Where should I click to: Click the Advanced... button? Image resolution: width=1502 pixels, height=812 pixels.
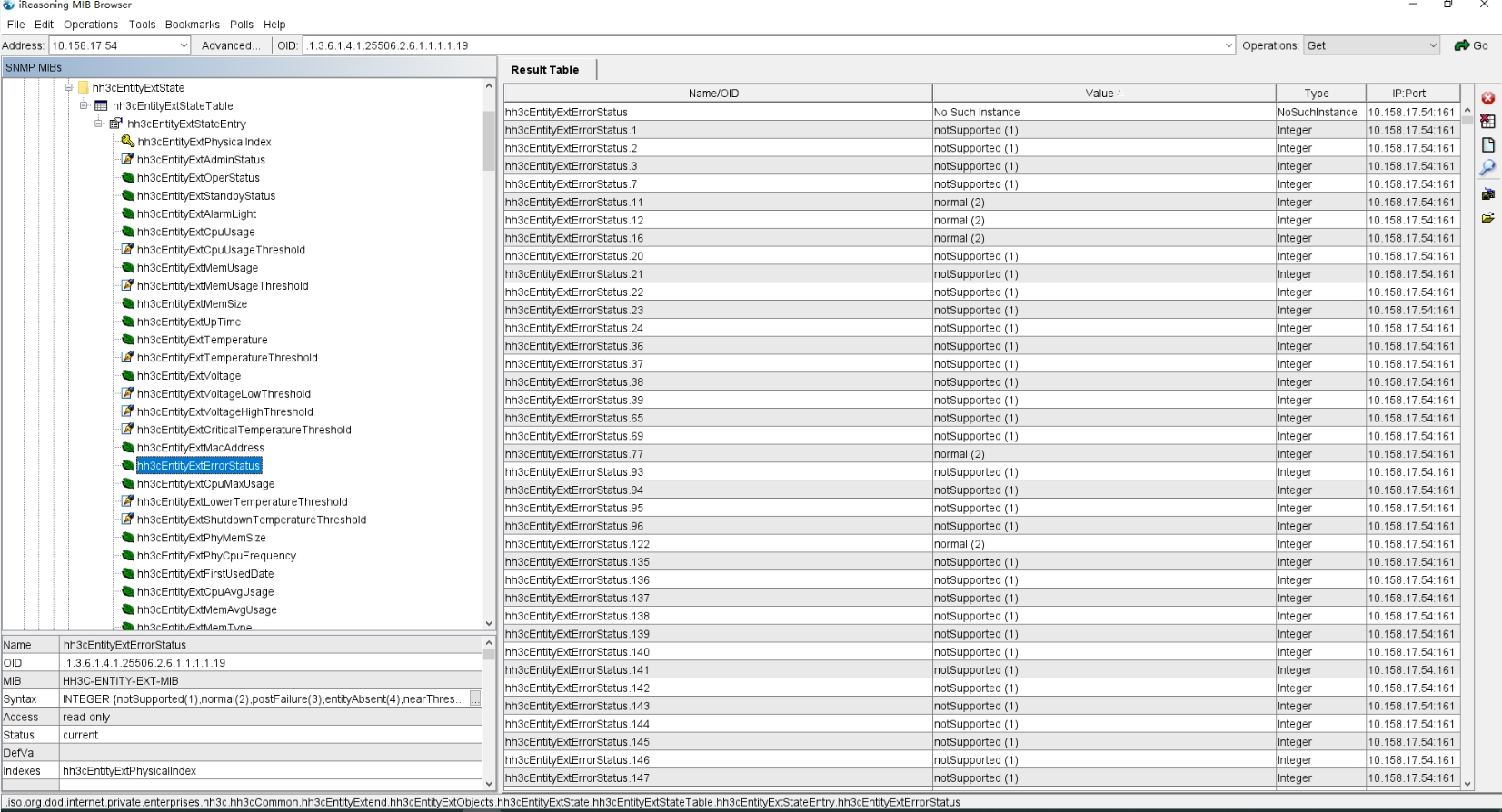click(x=231, y=45)
